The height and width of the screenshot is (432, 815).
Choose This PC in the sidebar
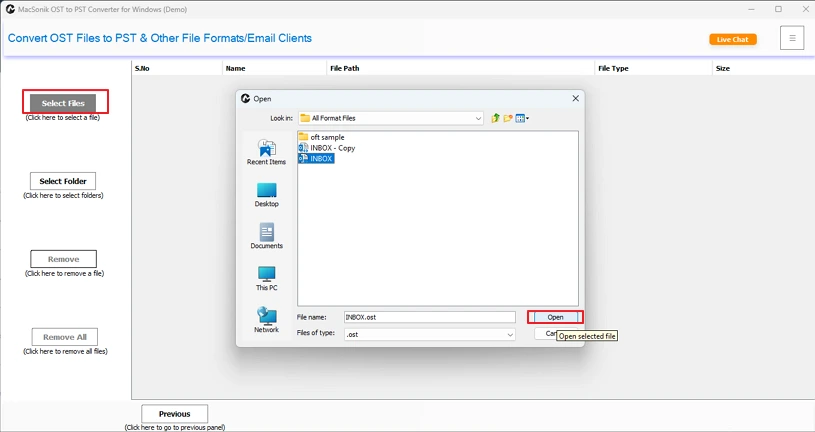(266, 278)
